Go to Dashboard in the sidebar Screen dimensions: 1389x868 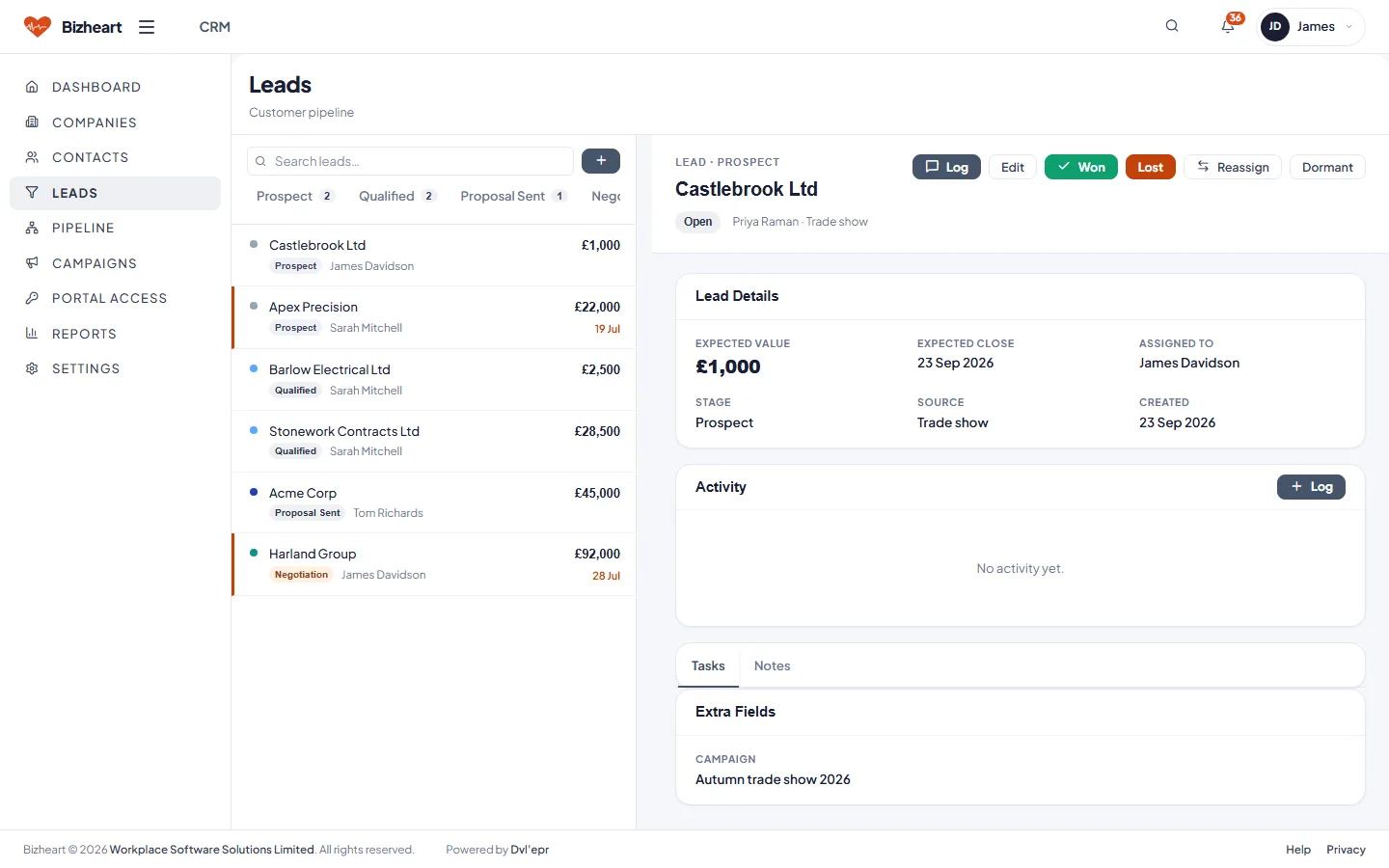(116, 87)
